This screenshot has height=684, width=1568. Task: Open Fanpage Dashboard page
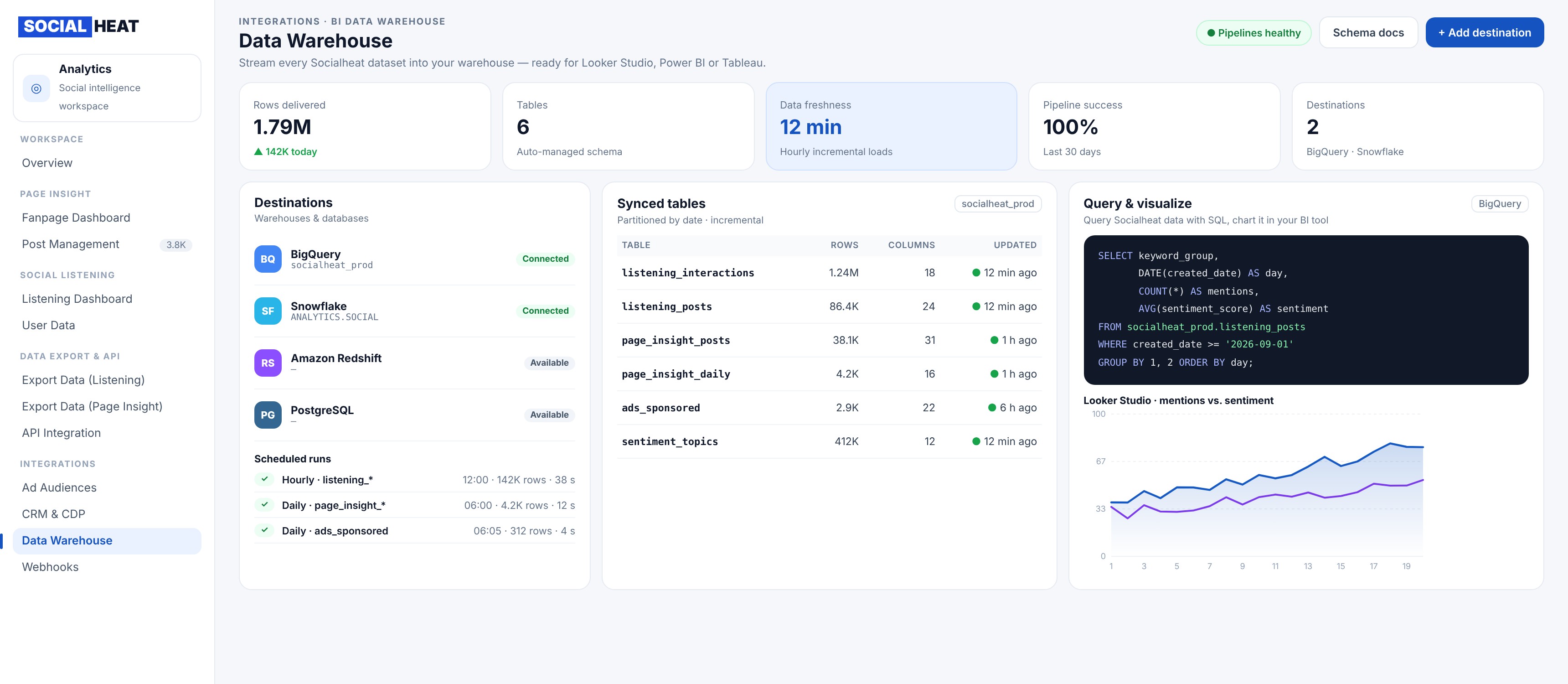coord(107,218)
